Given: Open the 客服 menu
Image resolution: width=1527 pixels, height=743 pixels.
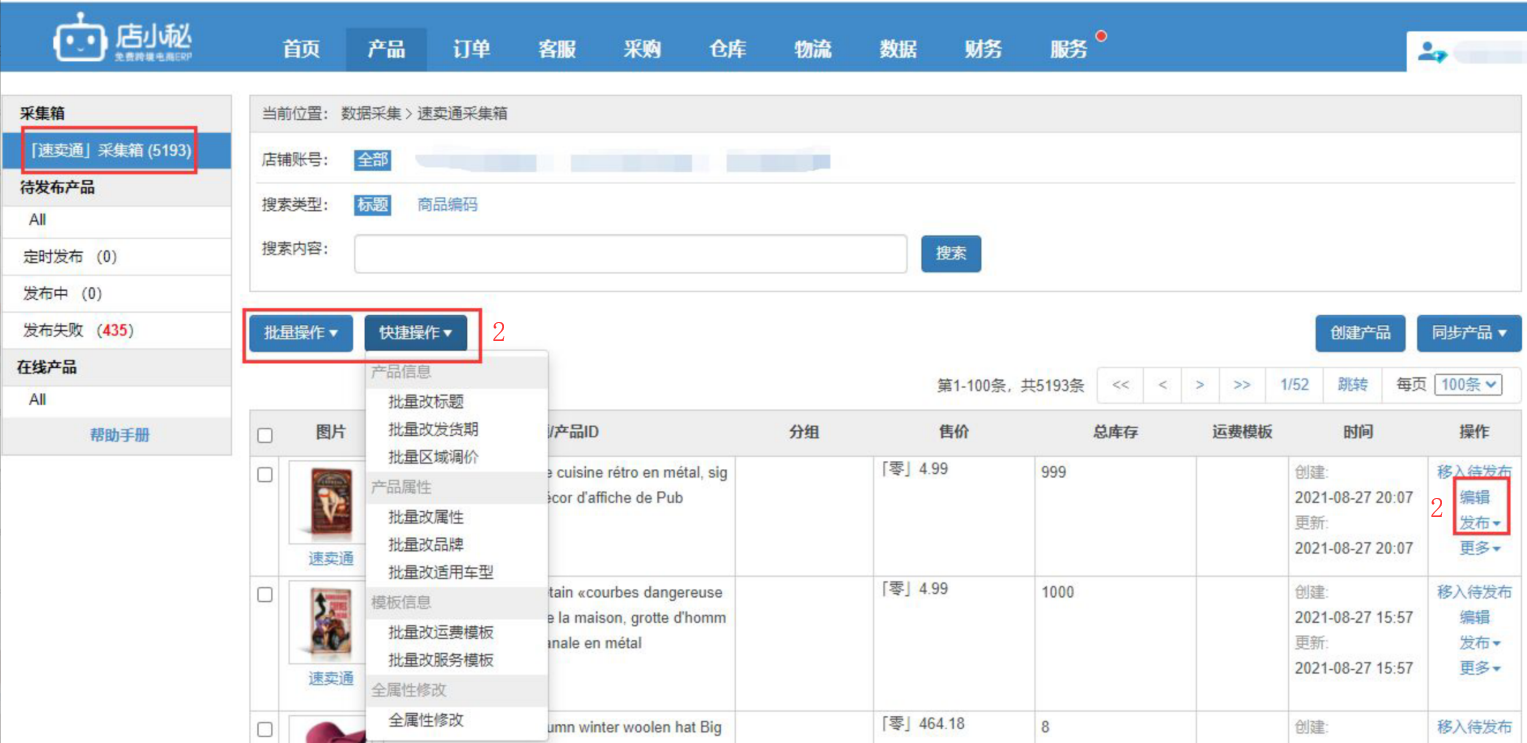Looking at the screenshot, I should click(556, 49).
